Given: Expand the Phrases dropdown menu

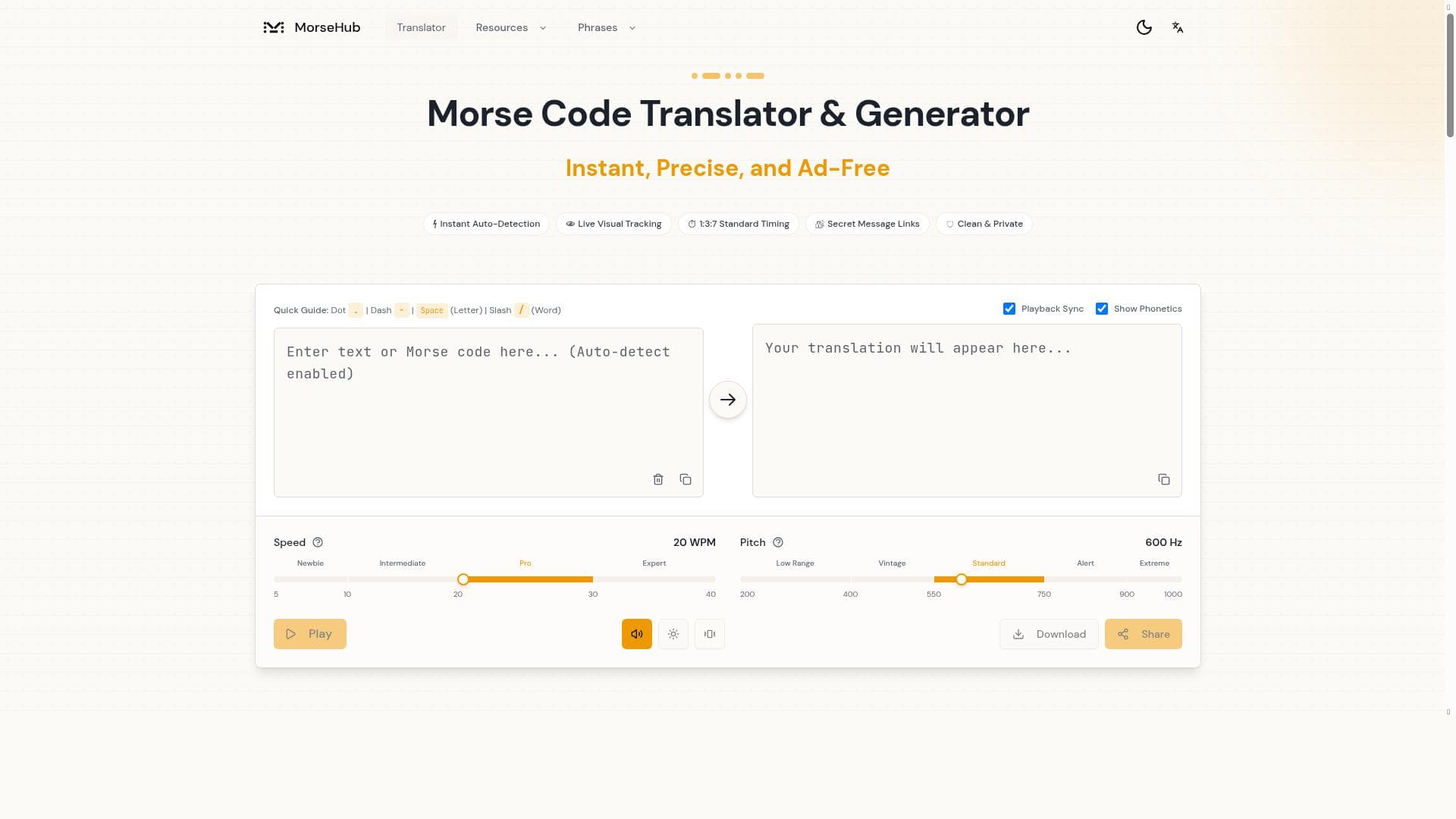Looking at the screenshot, I should pos(606,27).
